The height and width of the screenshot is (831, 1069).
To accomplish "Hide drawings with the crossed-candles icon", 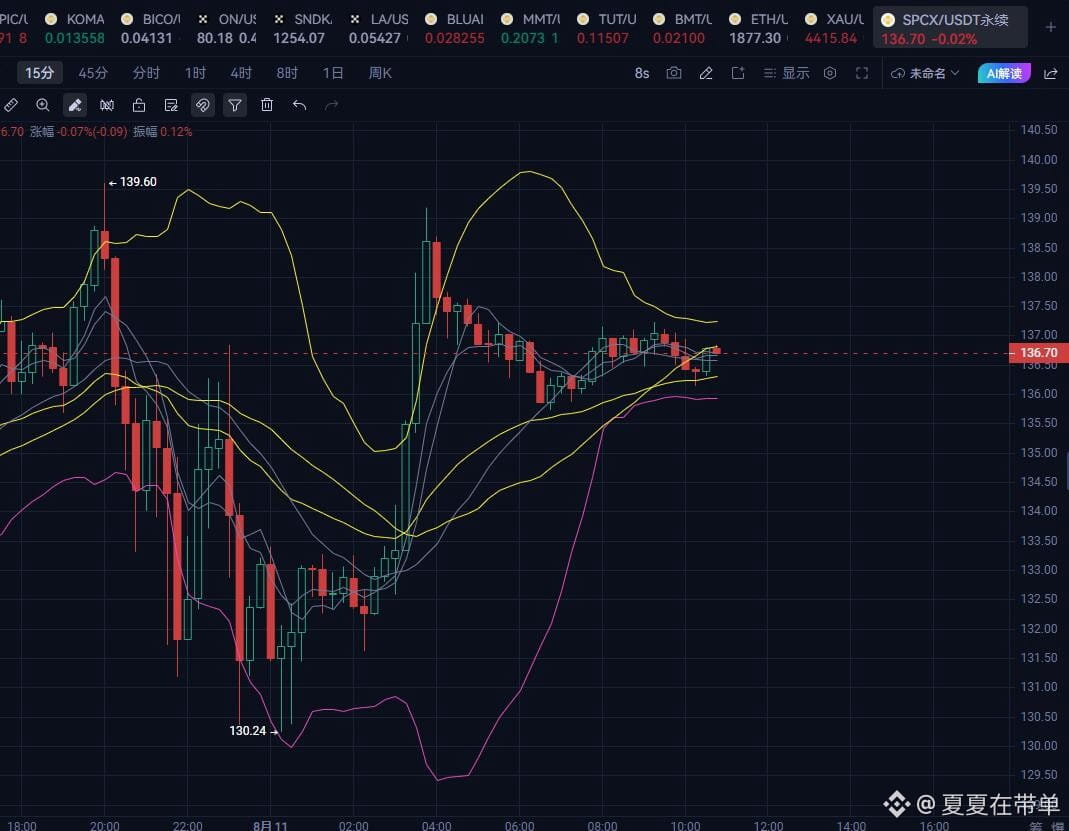I will pos(107,105).
